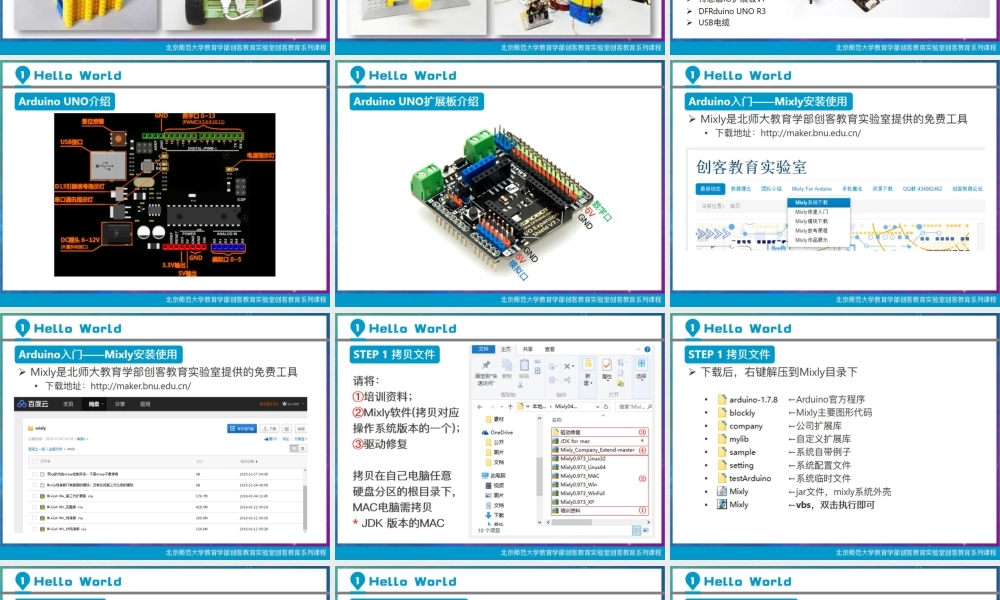Choose Mixly模块下载 in the dropdown menu

tap(818, 221)
